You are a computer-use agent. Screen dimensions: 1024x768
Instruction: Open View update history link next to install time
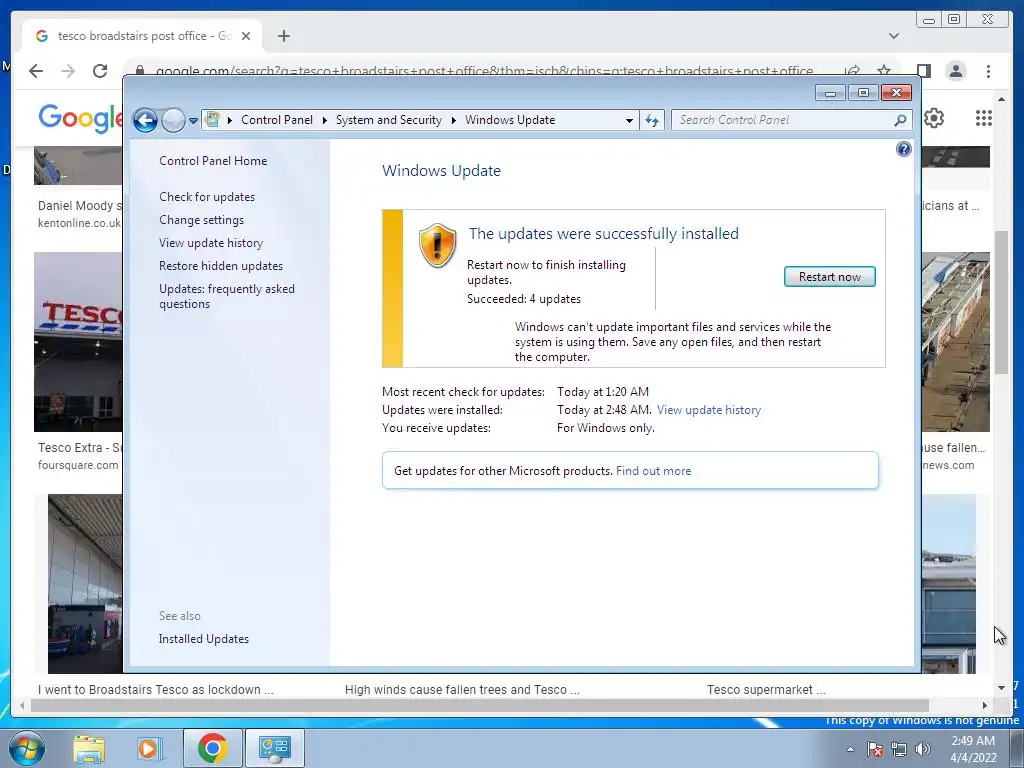(x=709, y=409)
